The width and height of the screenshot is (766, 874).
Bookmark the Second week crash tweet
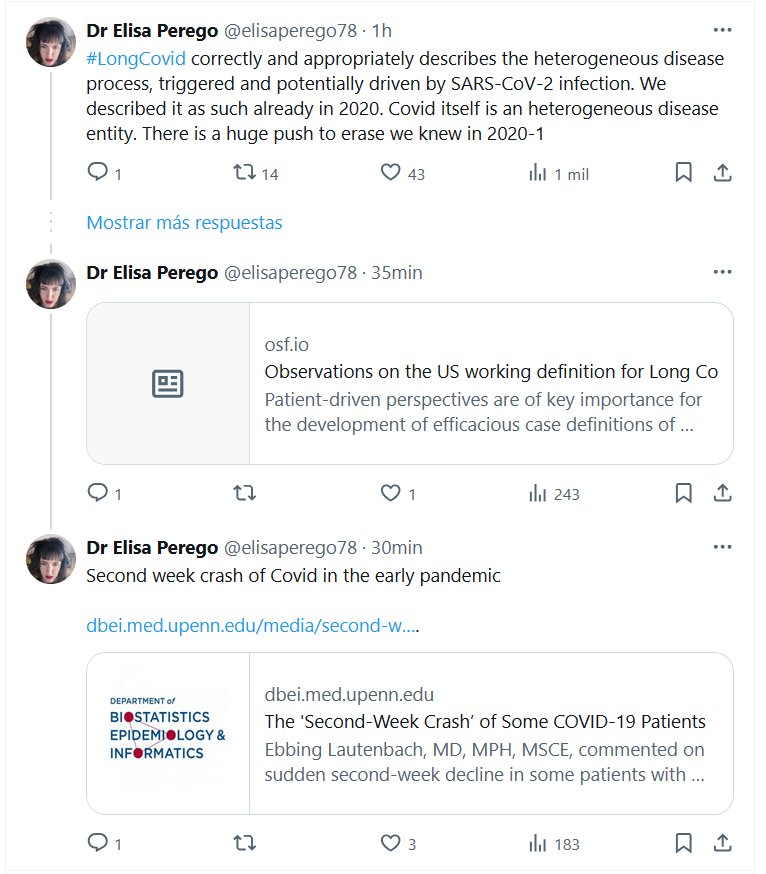pos(683,843)
